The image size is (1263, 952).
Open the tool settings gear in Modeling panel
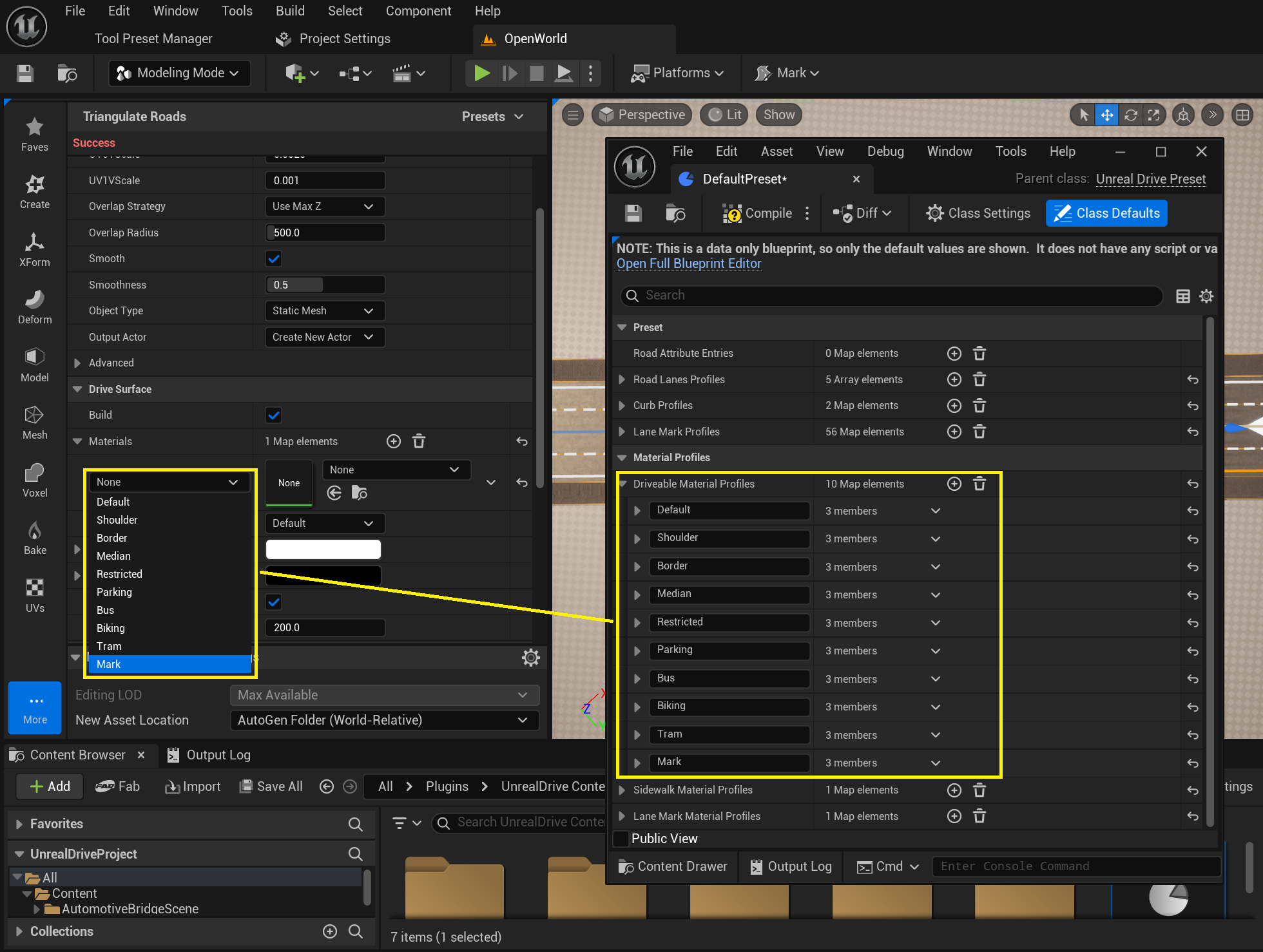[531, 658]
